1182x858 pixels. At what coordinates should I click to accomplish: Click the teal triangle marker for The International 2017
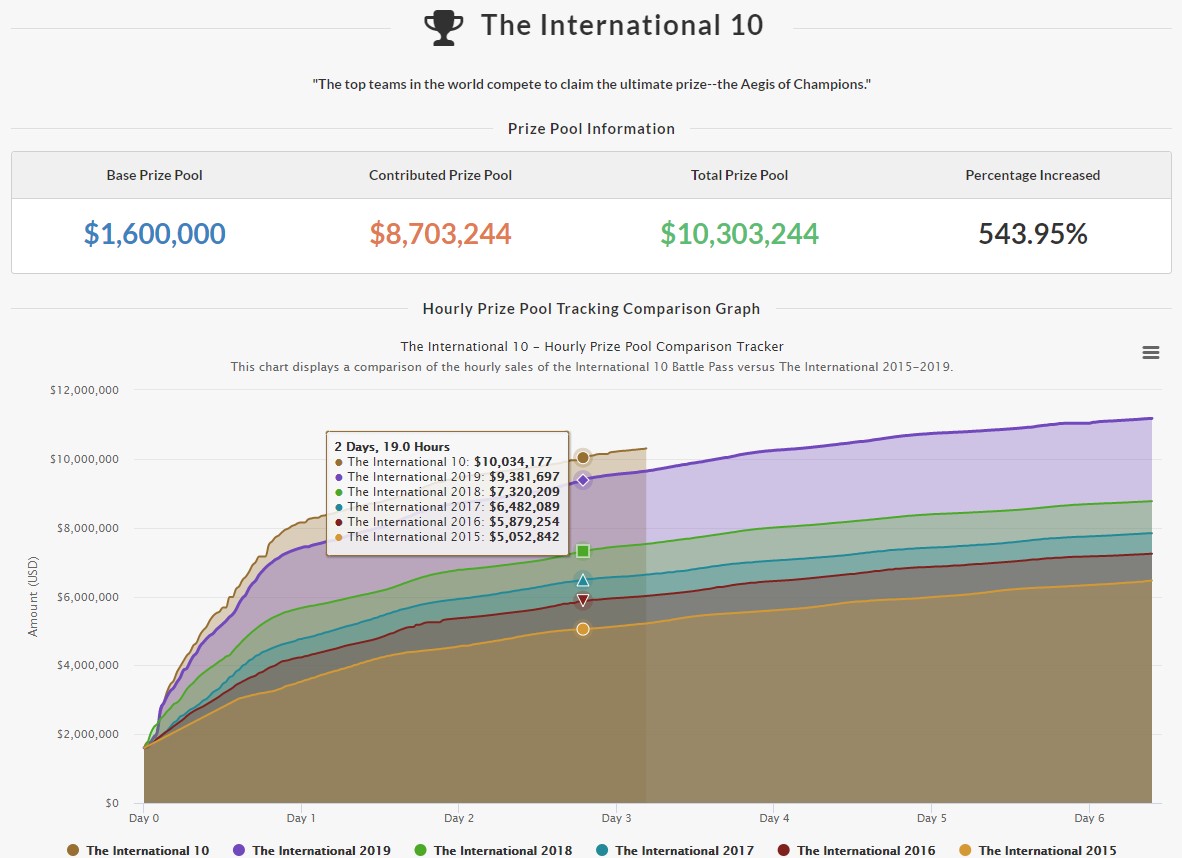point(583,578)
